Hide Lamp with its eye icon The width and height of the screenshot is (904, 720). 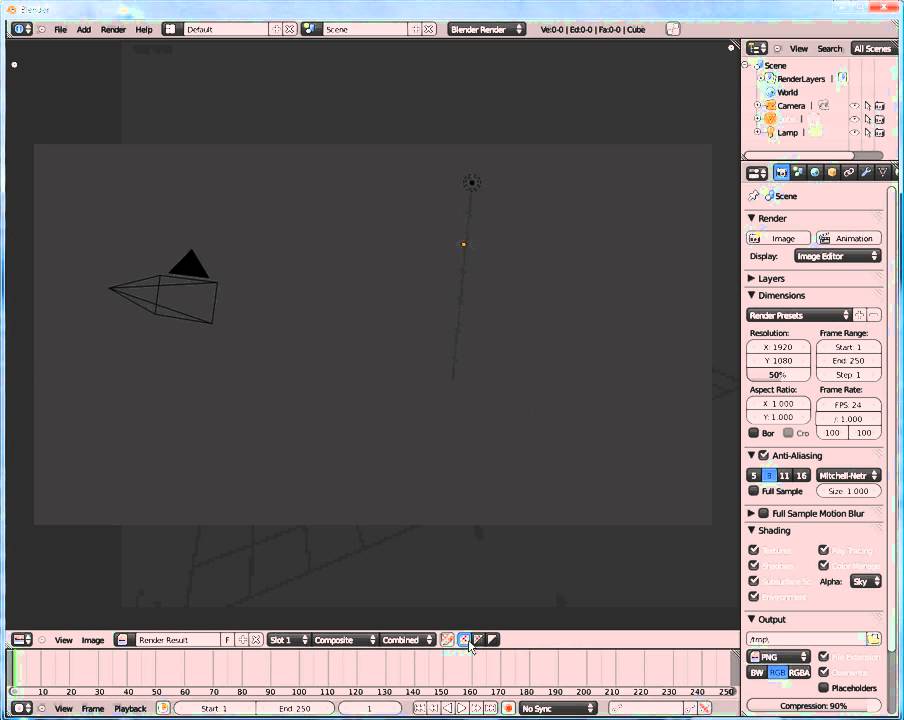click(x=854, y=133)
